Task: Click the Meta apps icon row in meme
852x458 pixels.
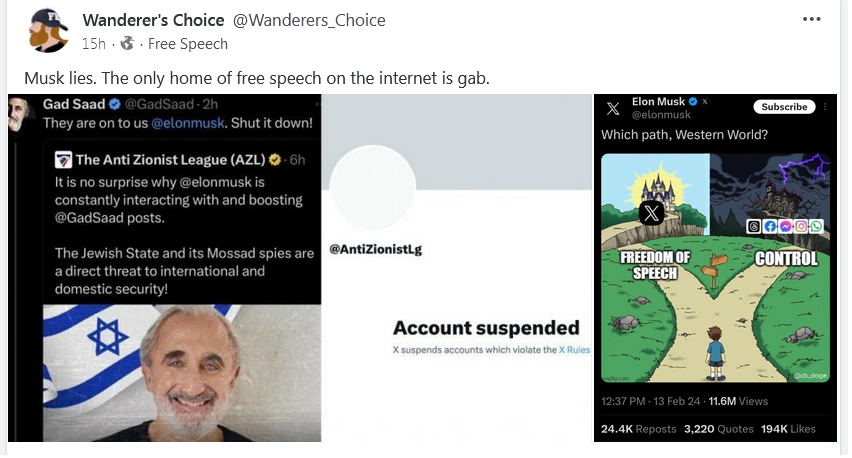Action: (x=785, y=226)
